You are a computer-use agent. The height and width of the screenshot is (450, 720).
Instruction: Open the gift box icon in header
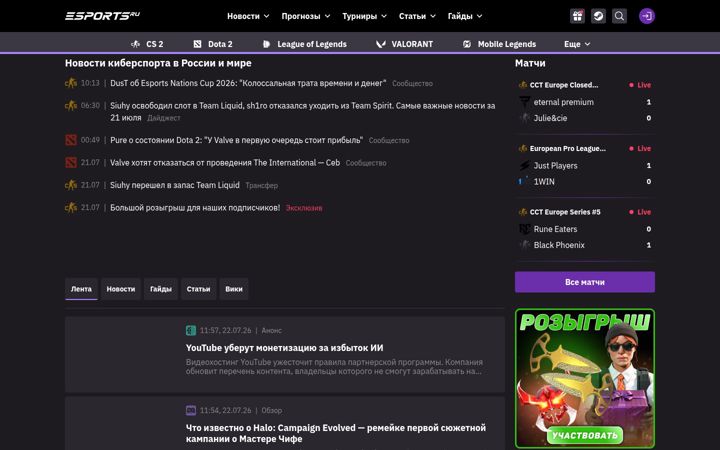pyautogui.click(x=577, y=16)
